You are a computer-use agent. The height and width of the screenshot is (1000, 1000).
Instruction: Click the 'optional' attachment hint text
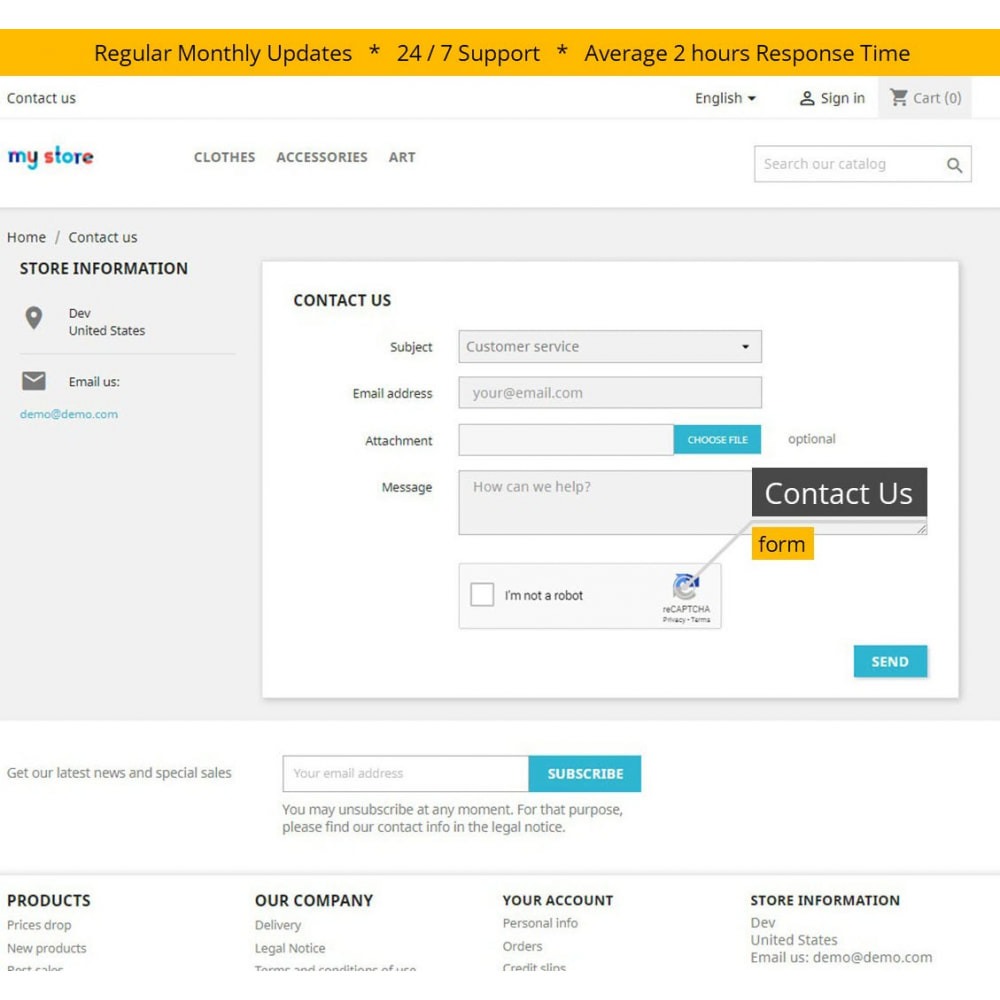click(811, 439)
